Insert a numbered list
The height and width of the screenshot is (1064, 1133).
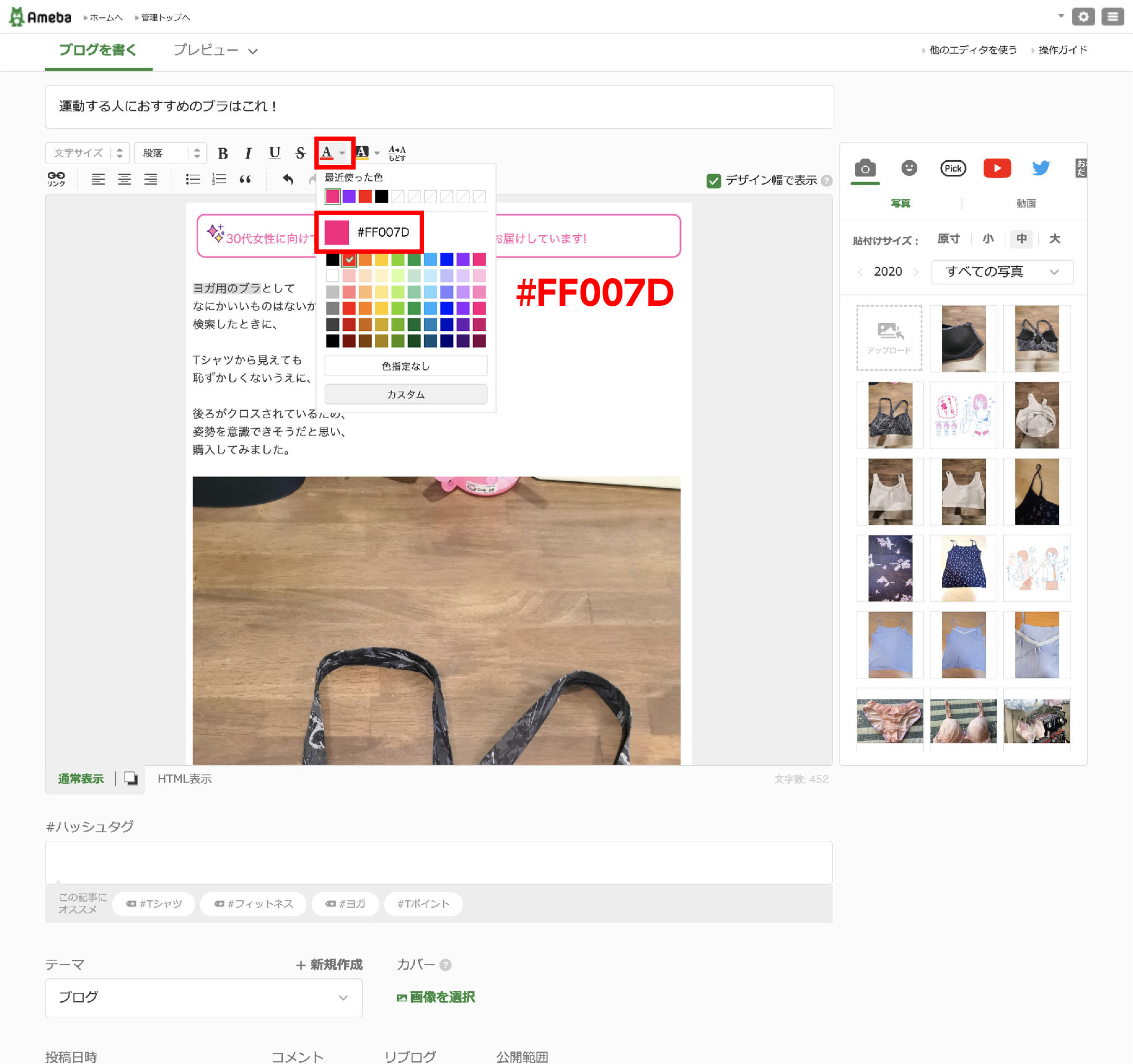(x=219, y=179)
